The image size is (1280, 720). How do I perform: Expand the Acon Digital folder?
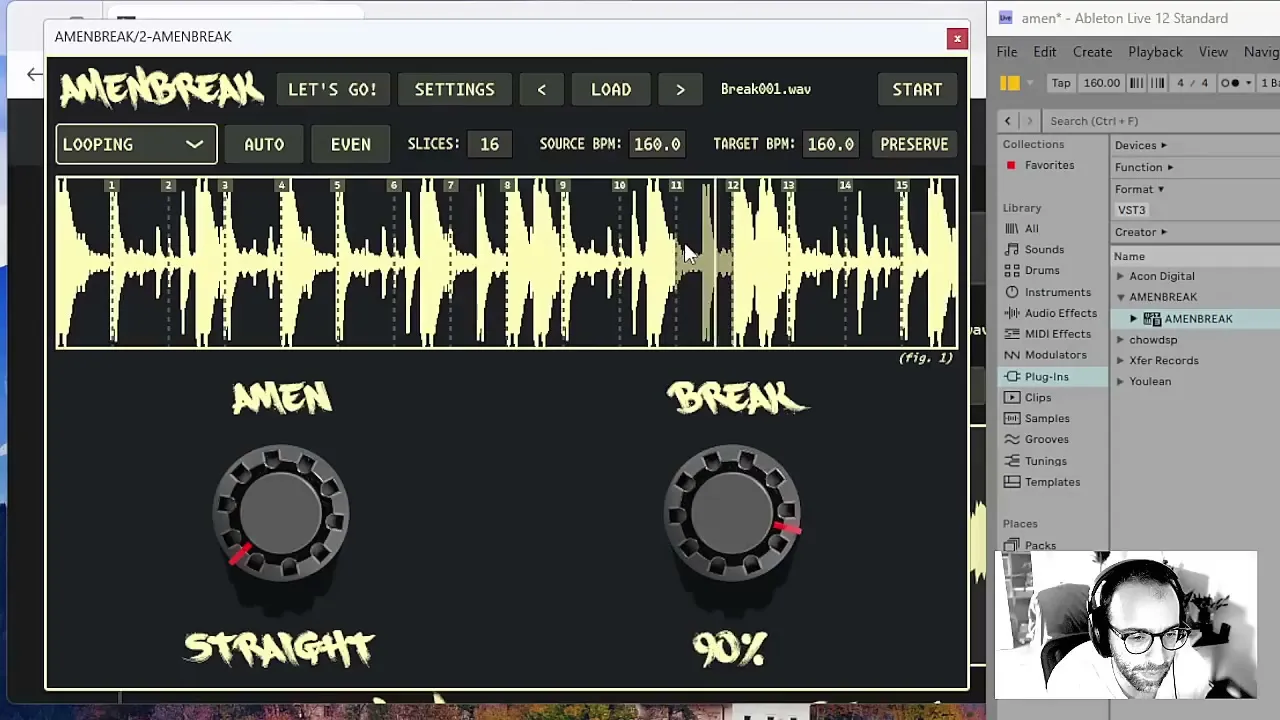click(x=1120, y=277)
